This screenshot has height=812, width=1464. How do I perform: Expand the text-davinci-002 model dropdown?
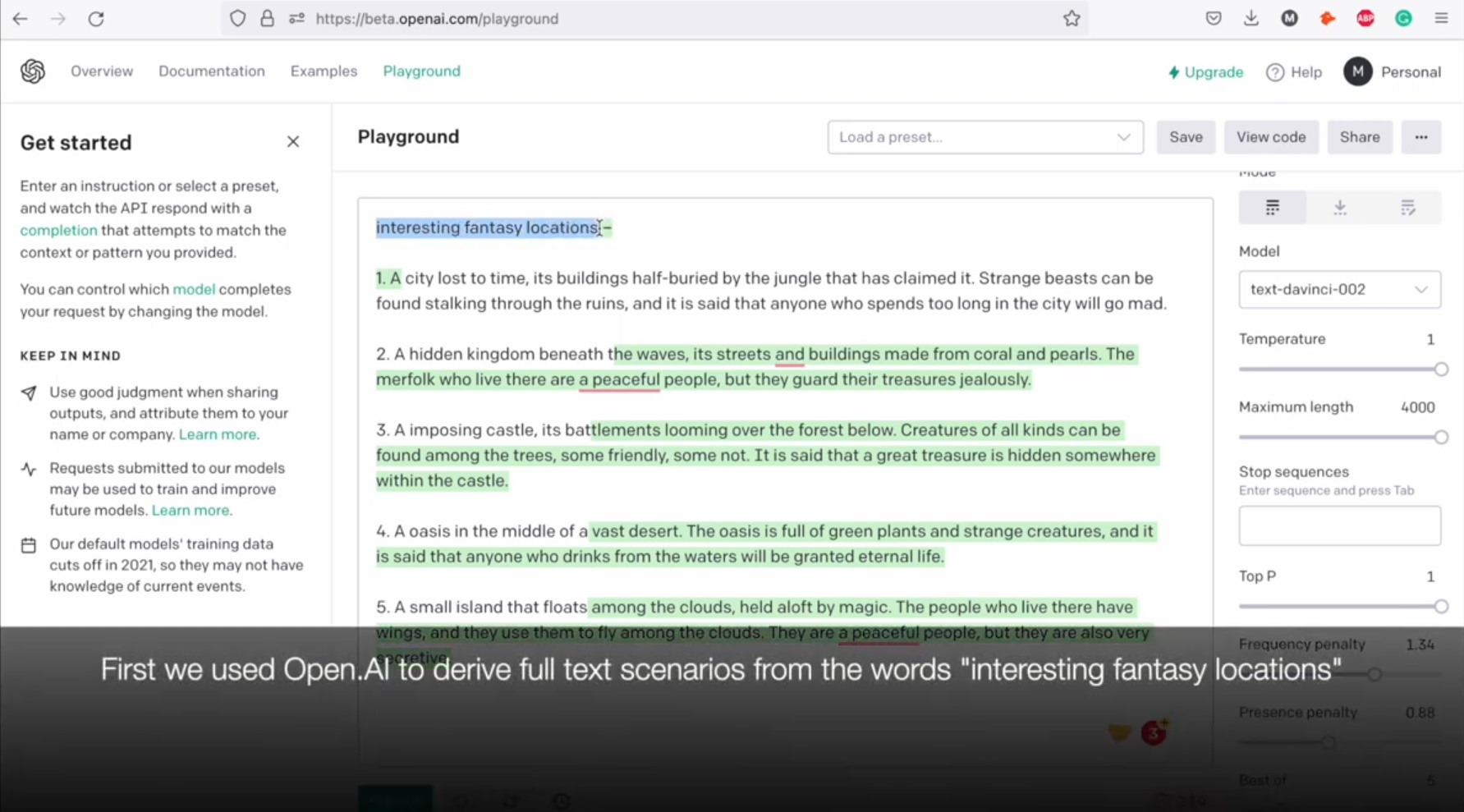[x=1339, y=290]
